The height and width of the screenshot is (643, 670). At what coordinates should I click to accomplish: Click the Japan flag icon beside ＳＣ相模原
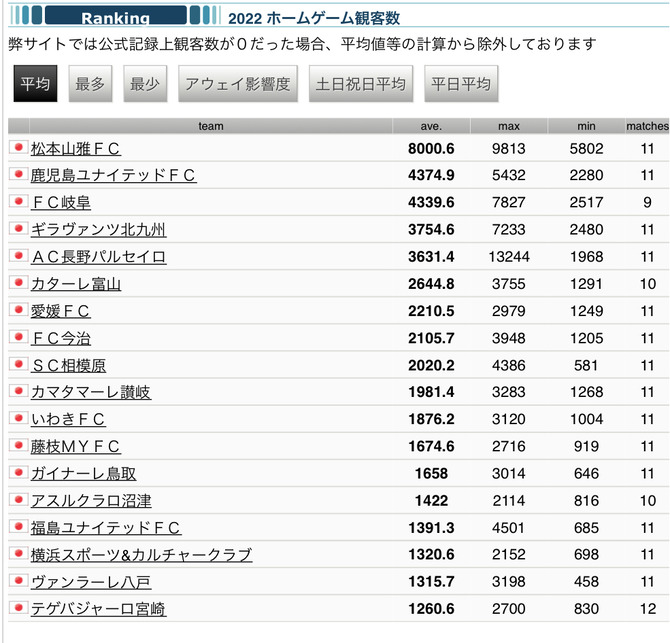point(18,364)
